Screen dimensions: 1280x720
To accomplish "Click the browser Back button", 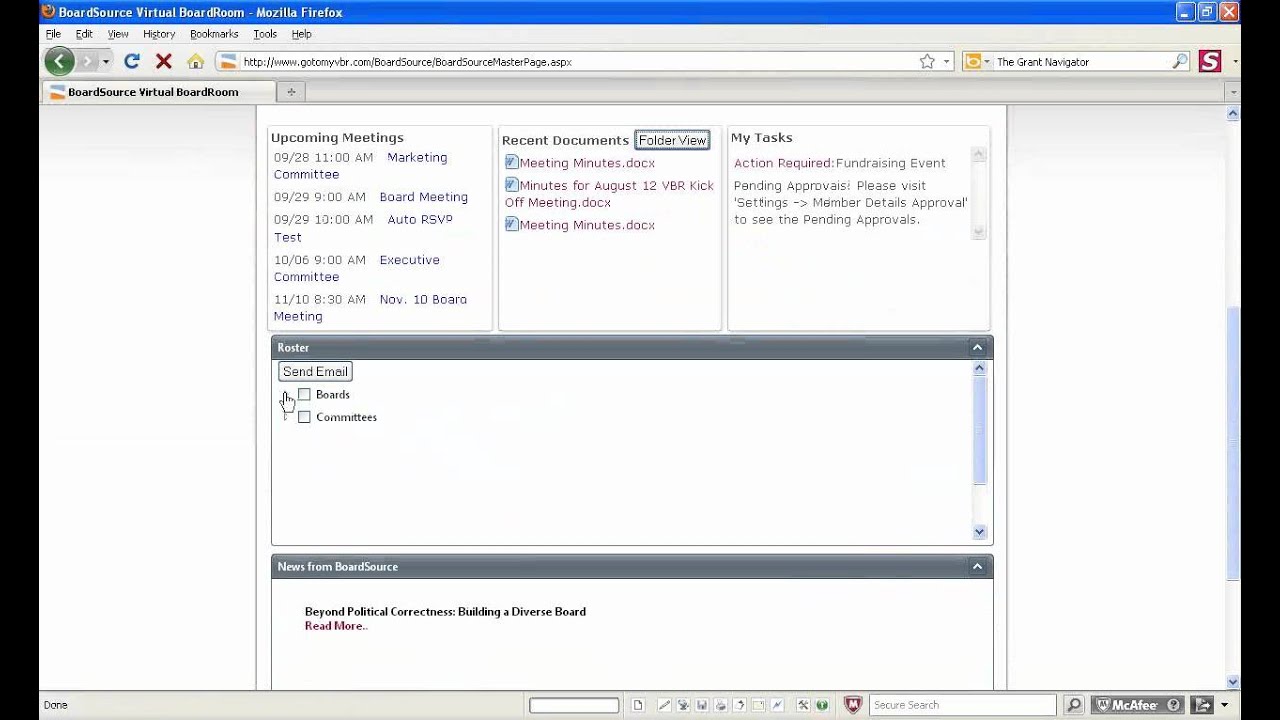I will (x=59, y=61).
